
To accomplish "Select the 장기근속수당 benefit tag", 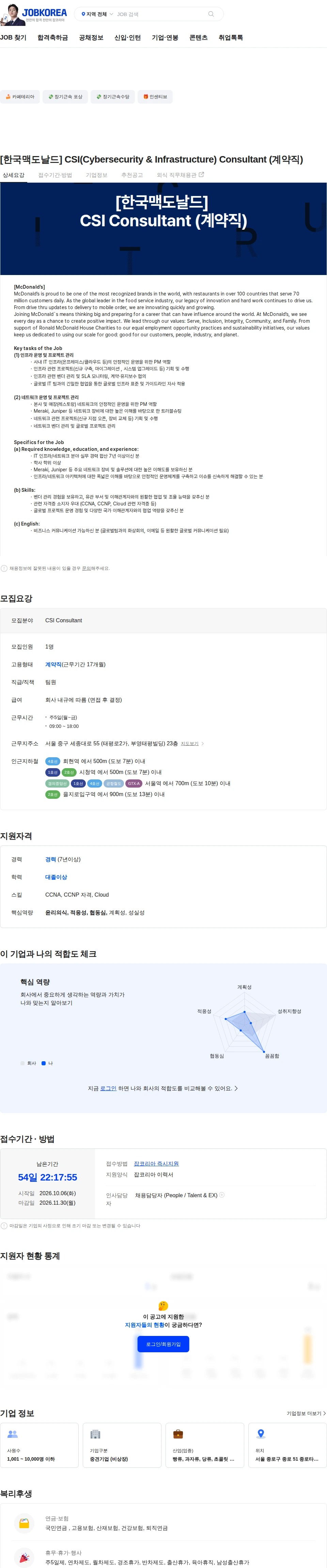I will coord(113,97).
